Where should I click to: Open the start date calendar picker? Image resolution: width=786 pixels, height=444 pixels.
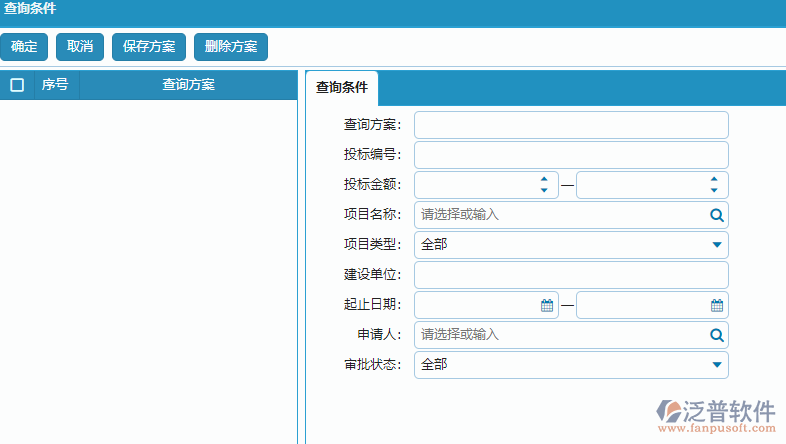546,305
